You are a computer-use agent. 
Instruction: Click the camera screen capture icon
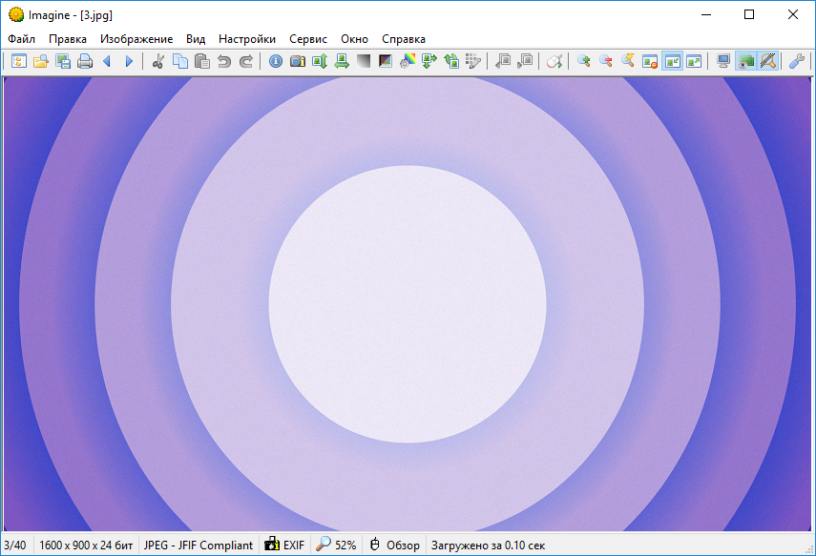297,62
